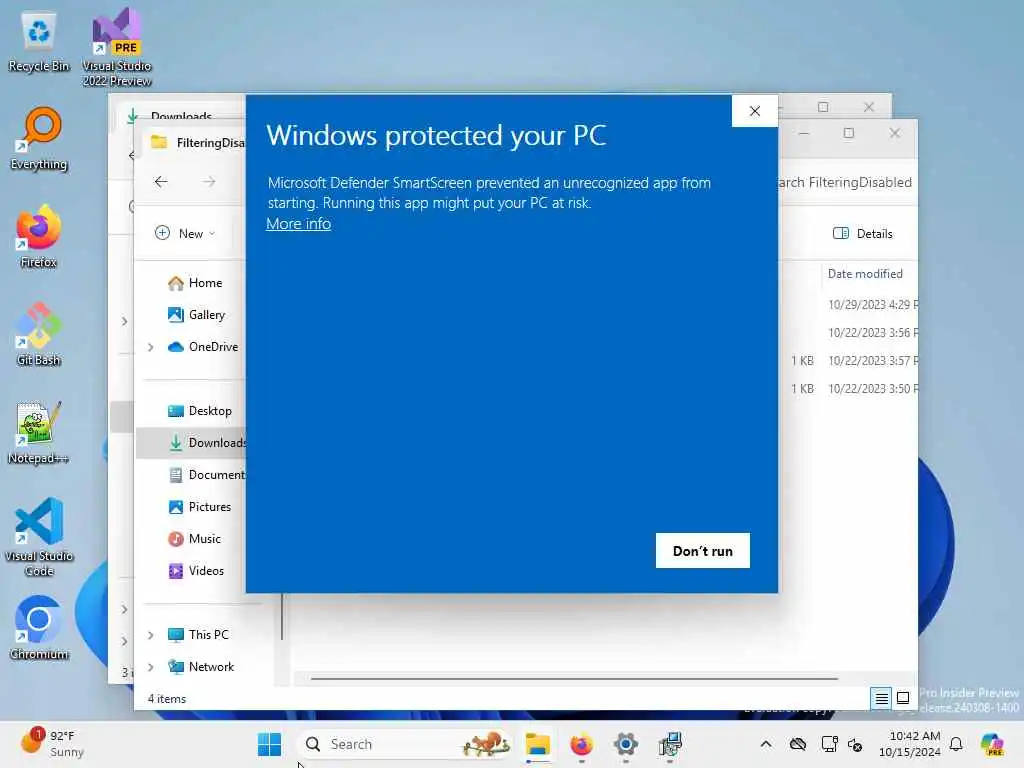The image size is (1024, 768).
Task: Click the 10/22/2023 3:57 date entry
Action: point(872,360)
